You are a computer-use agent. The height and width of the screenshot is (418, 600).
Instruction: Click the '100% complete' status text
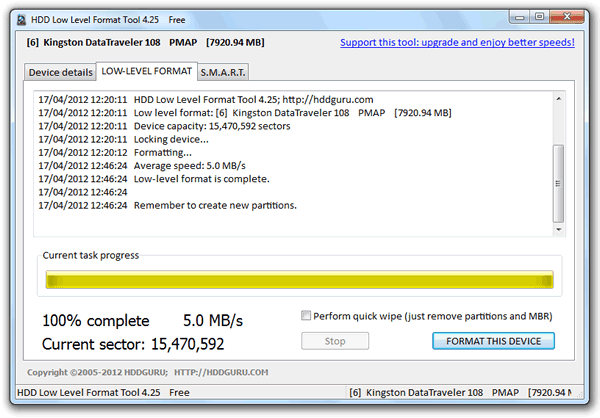pos(96,321)
